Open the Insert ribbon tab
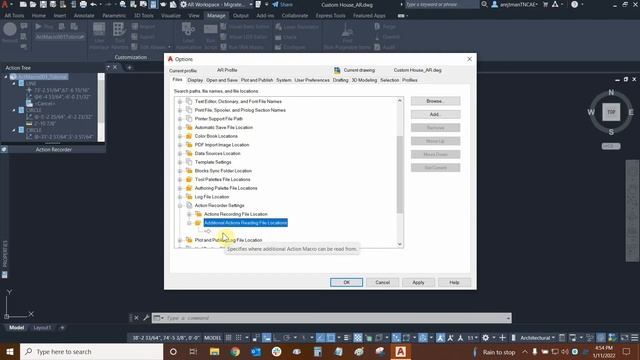Viewport: 640px width, 360px height. 60,16
